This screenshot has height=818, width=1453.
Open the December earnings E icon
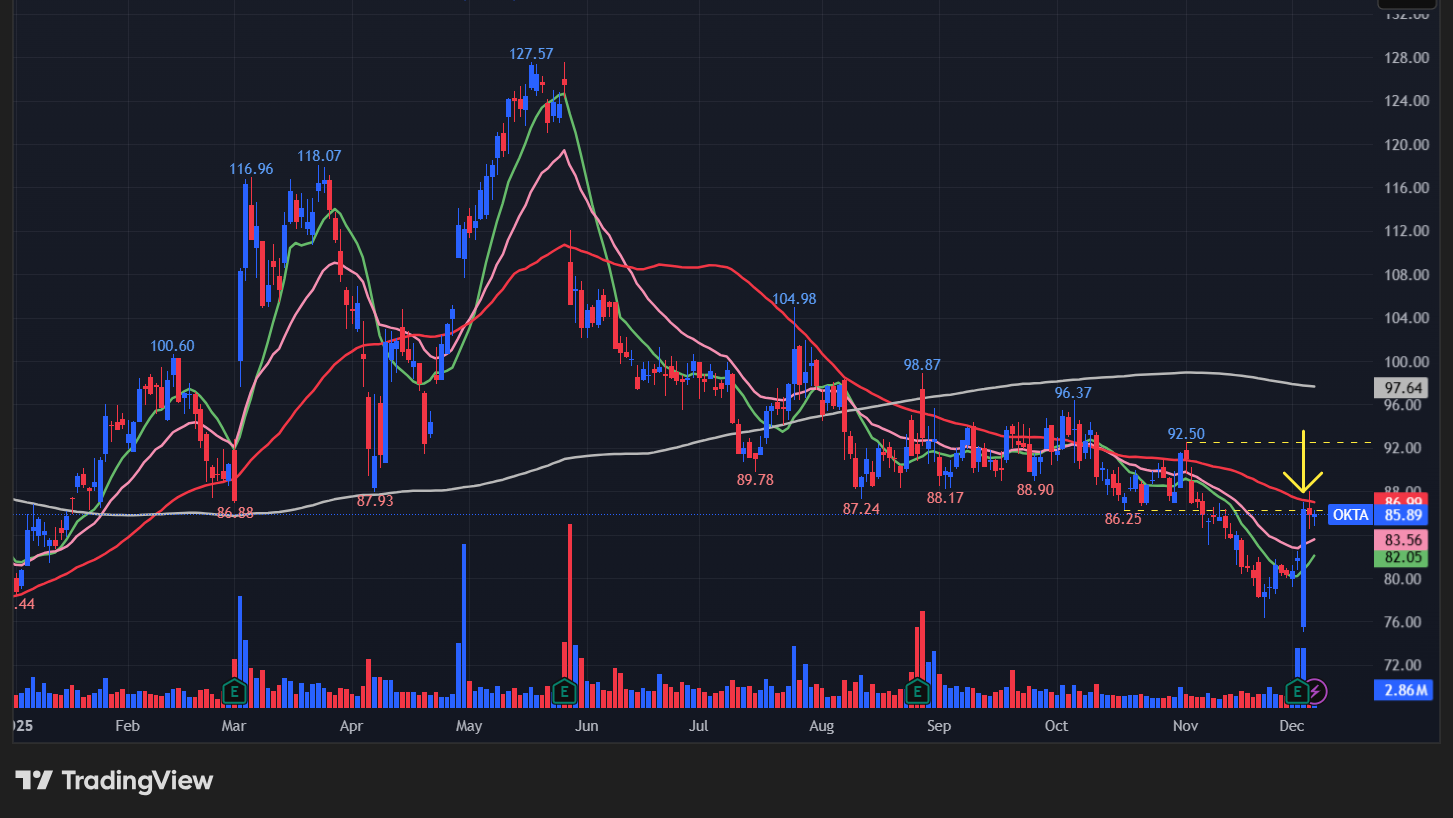(1297, 690)
